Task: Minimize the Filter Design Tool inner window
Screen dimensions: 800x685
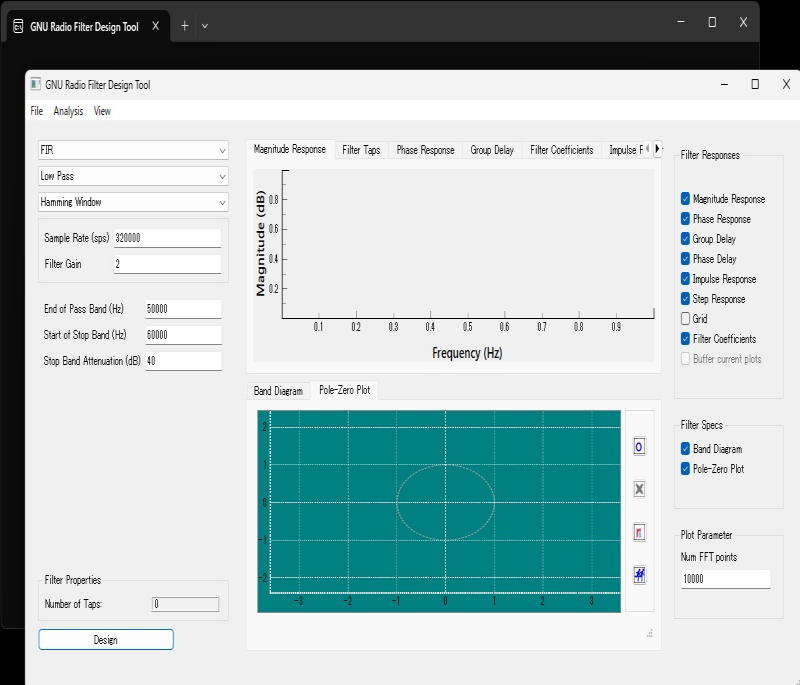Action: point(724,84)
